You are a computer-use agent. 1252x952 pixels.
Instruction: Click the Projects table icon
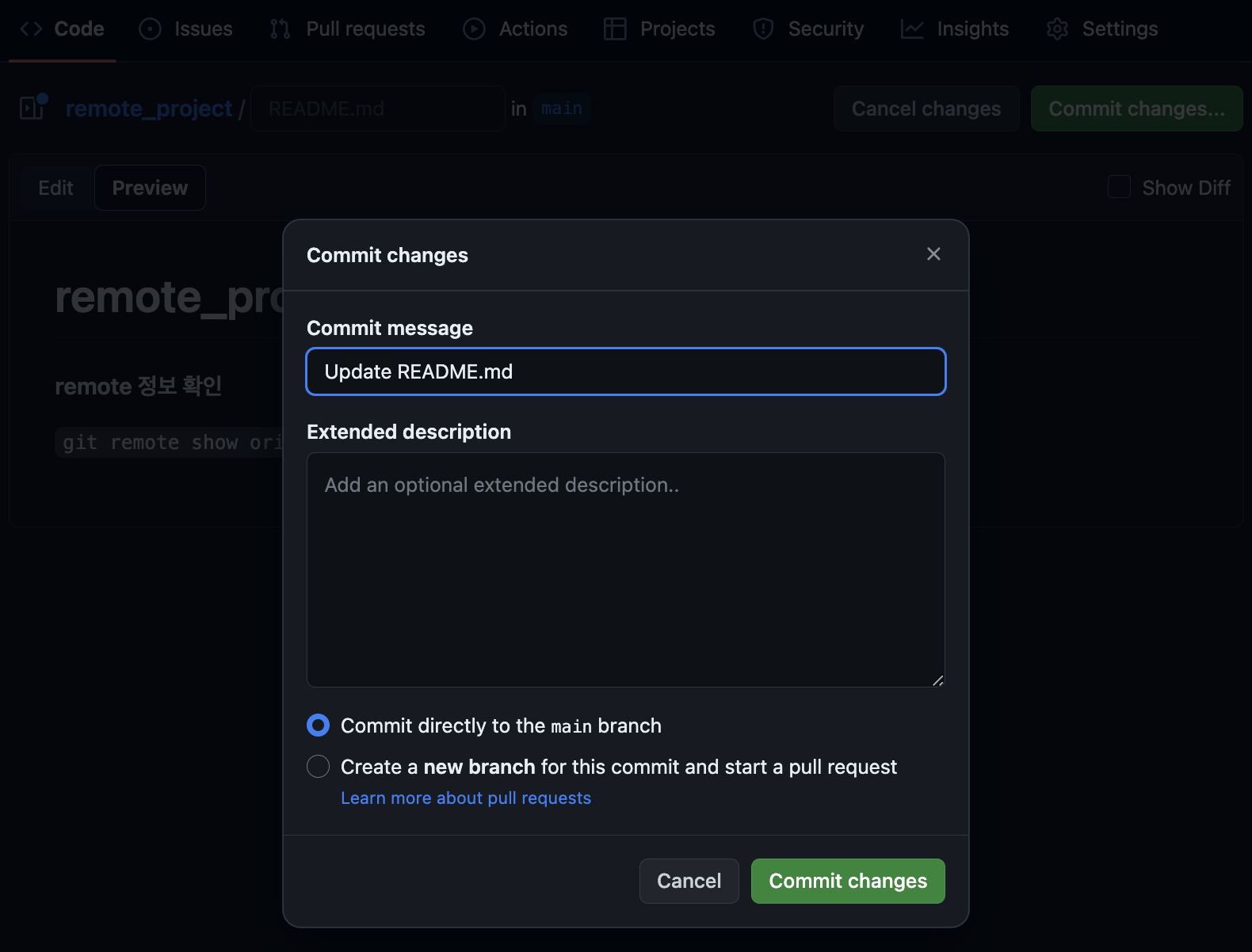coord(615,29)
